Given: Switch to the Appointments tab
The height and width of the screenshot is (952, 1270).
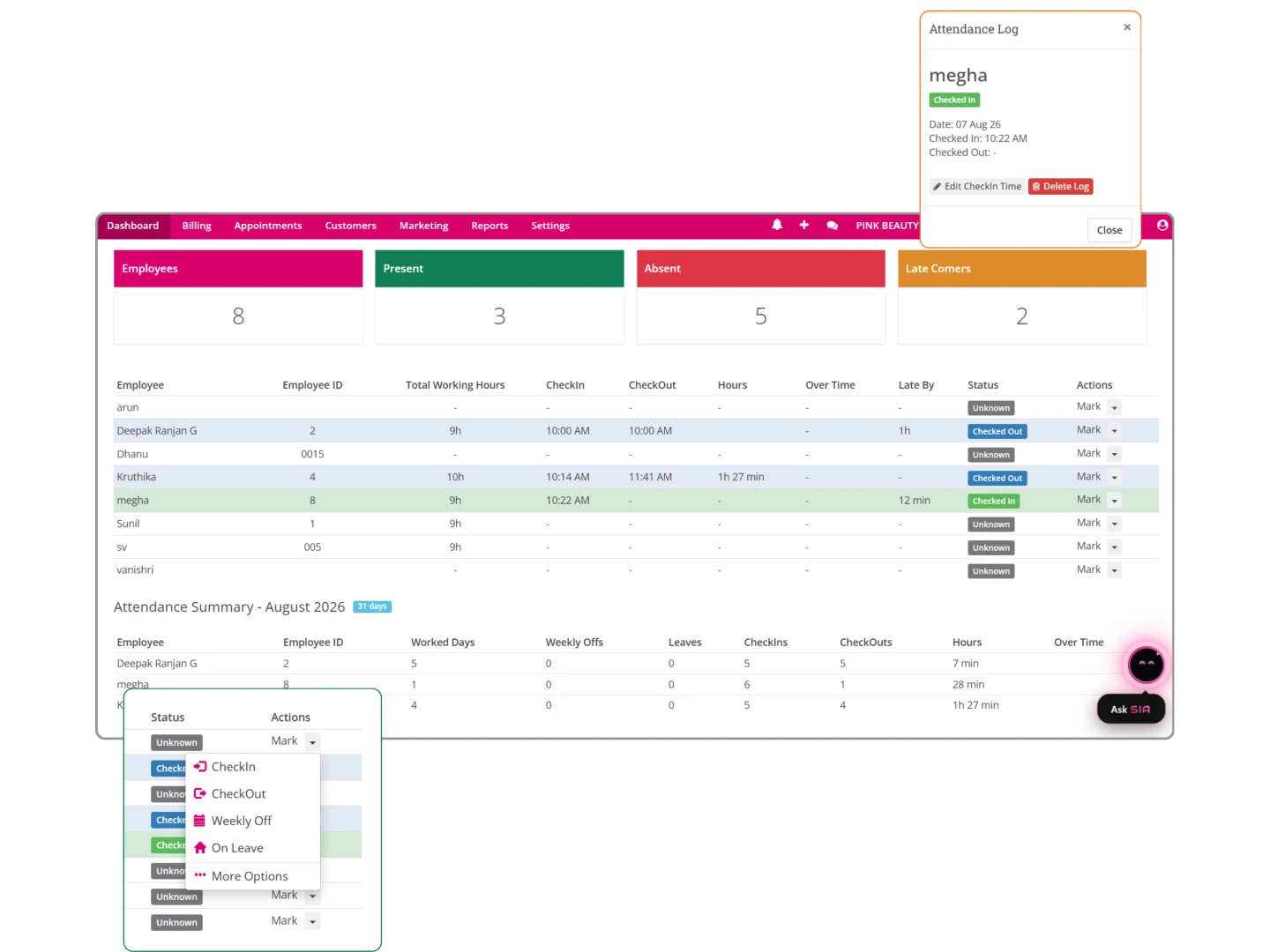Looking at the screenshot, I should [268, 226].
